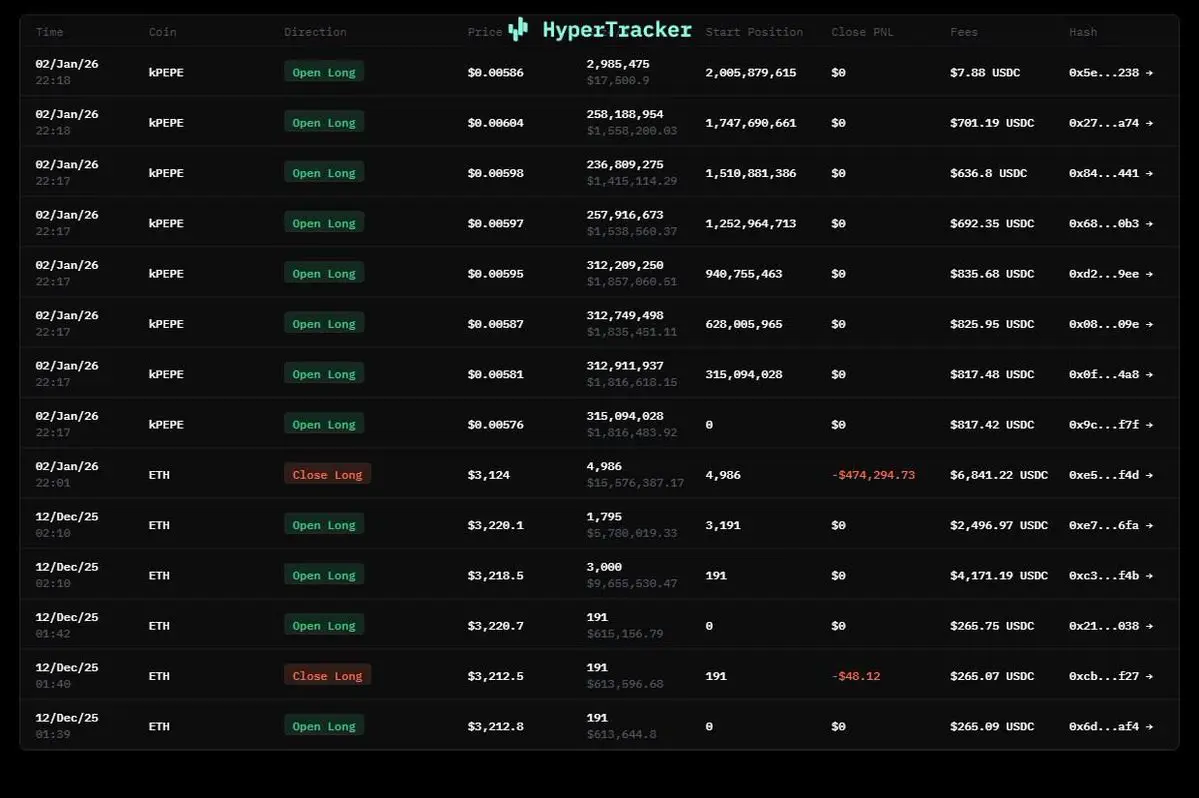
Task: Click arrow icon next to 0xd2...9ee
Action: pyautogui.click(x=1149, y=274)
